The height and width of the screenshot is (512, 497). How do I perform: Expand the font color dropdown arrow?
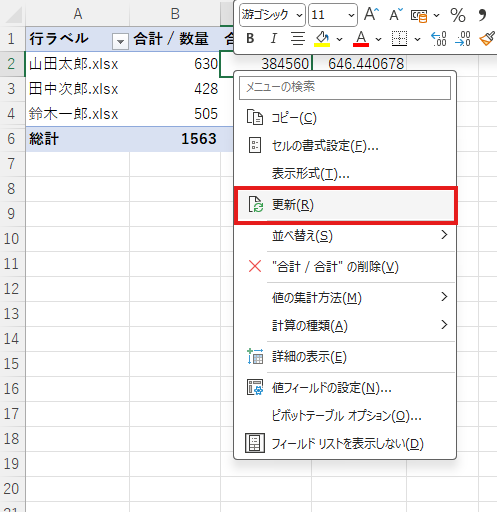tap(378, 39)
